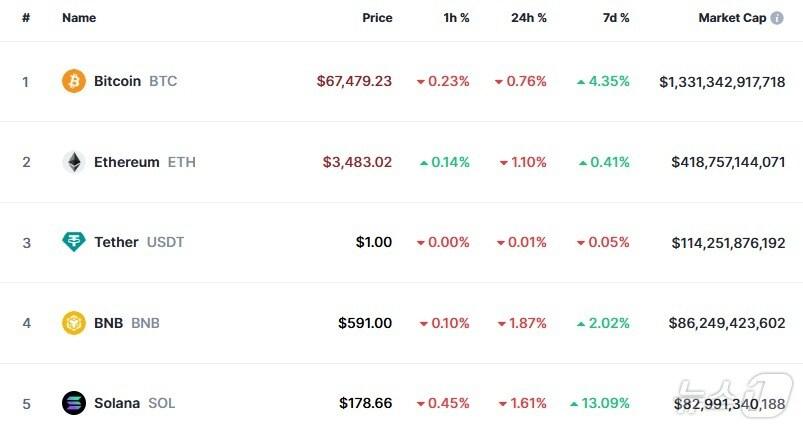The image size is (803, 430).
Task: Open the Tether name link
Action: (x=116, y=242)
